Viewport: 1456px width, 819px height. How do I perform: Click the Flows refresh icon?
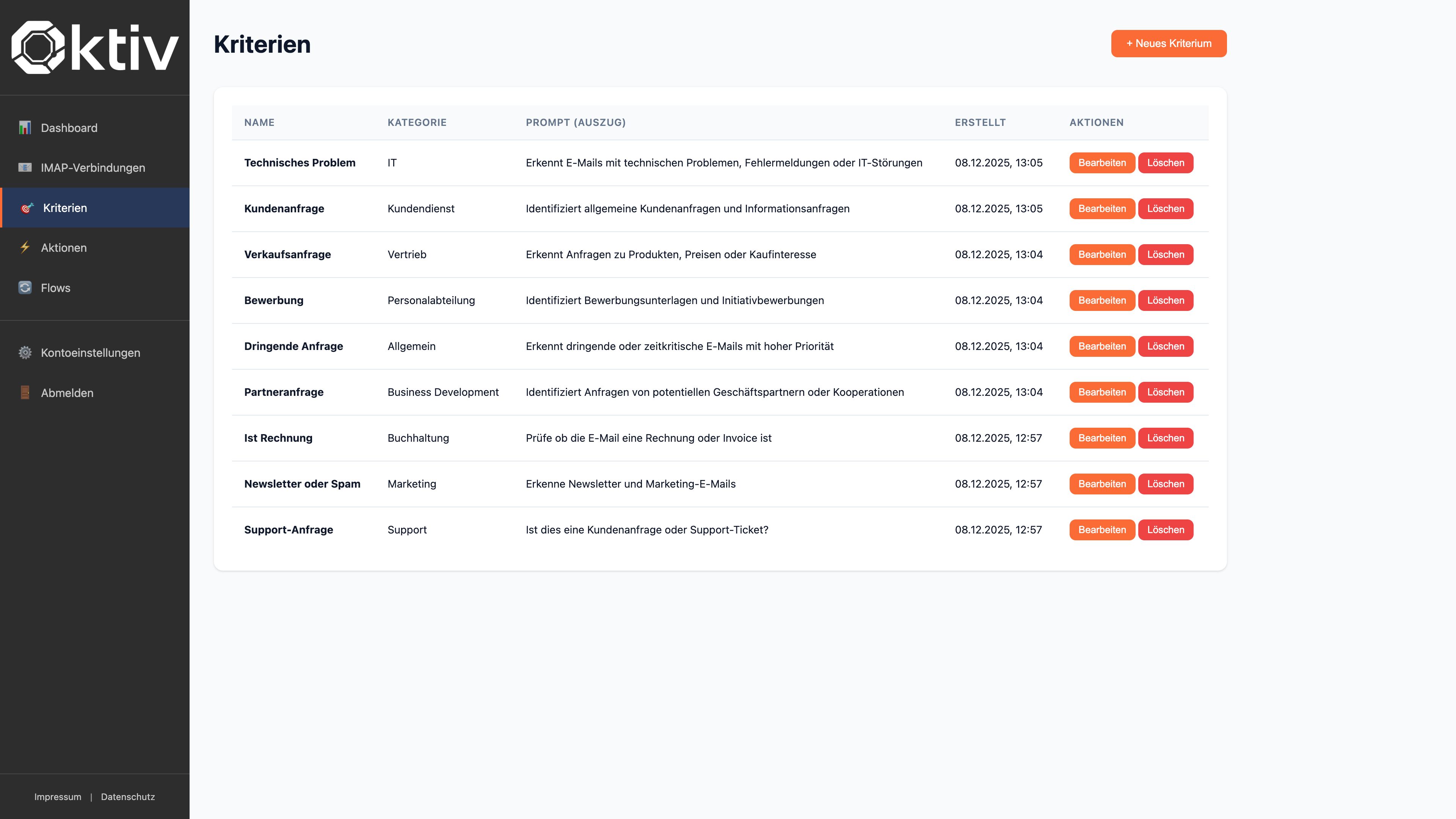pyautogui.click(x=25, y=288)
